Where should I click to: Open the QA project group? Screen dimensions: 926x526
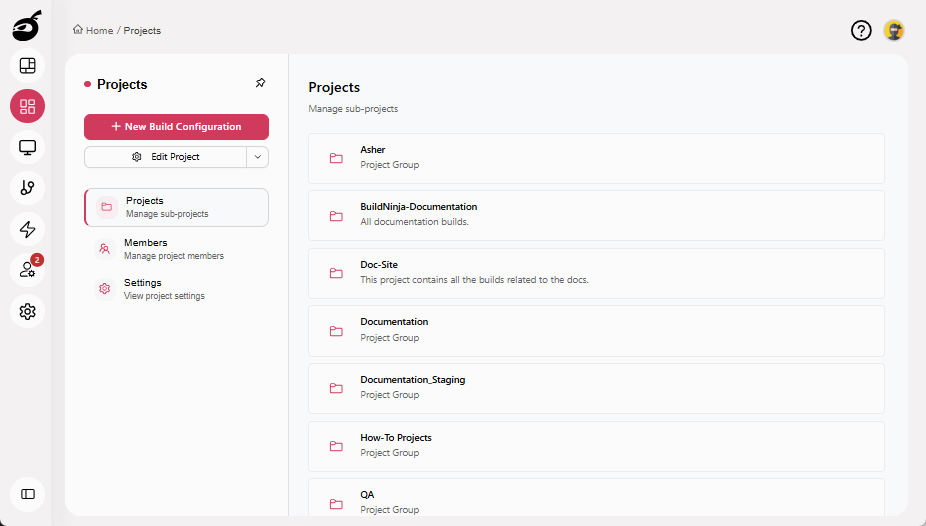tap(596, 498)
